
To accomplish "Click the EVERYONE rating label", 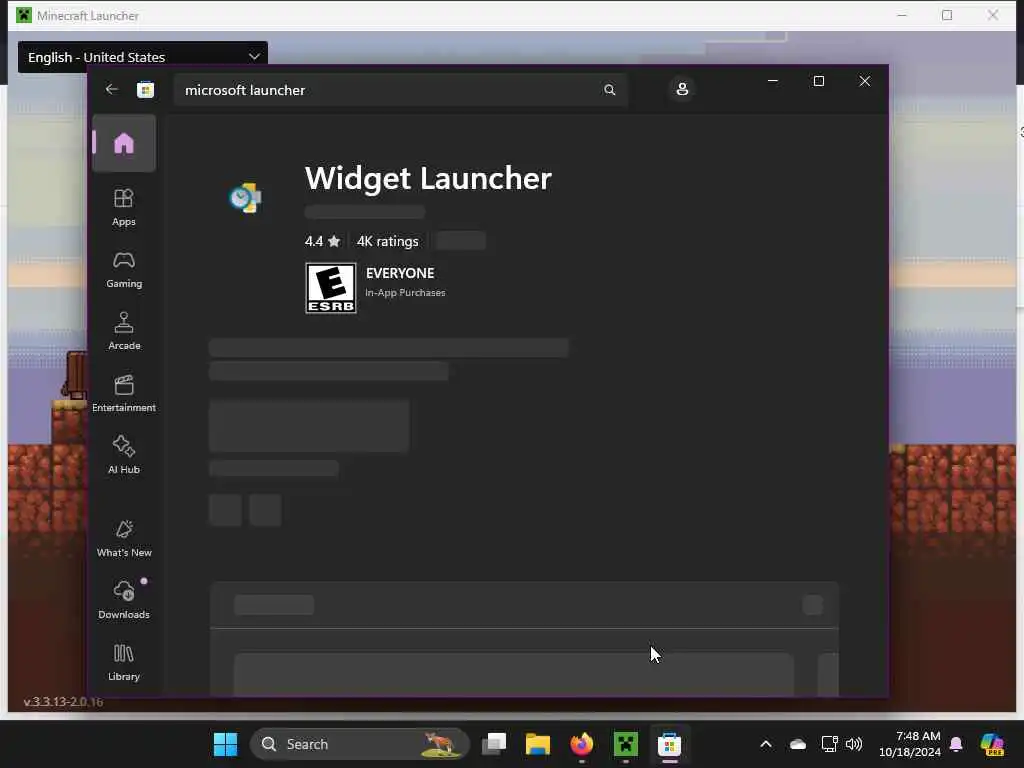I will coord(400,273).
